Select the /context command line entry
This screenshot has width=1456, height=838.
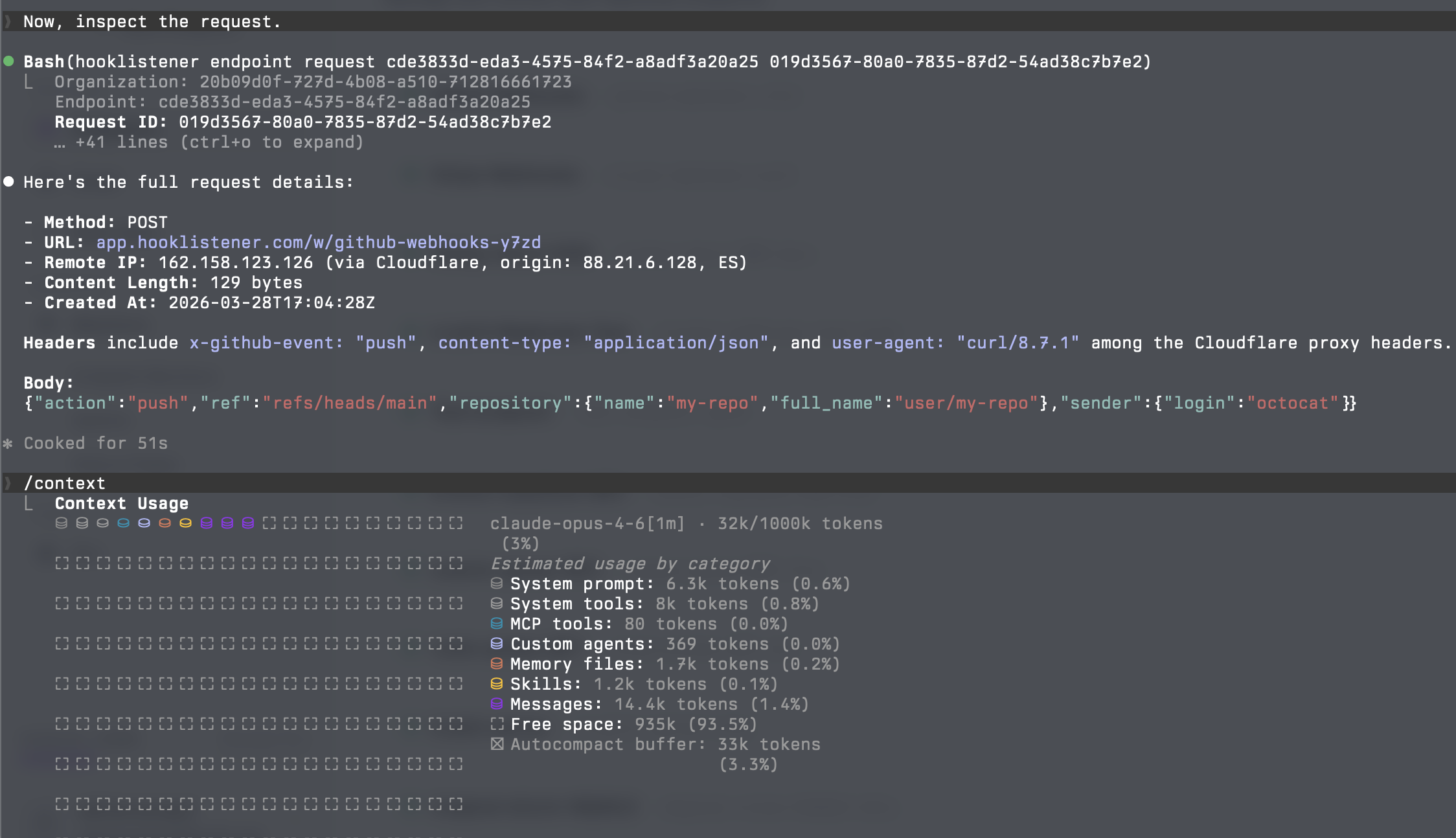click(64, 482)
